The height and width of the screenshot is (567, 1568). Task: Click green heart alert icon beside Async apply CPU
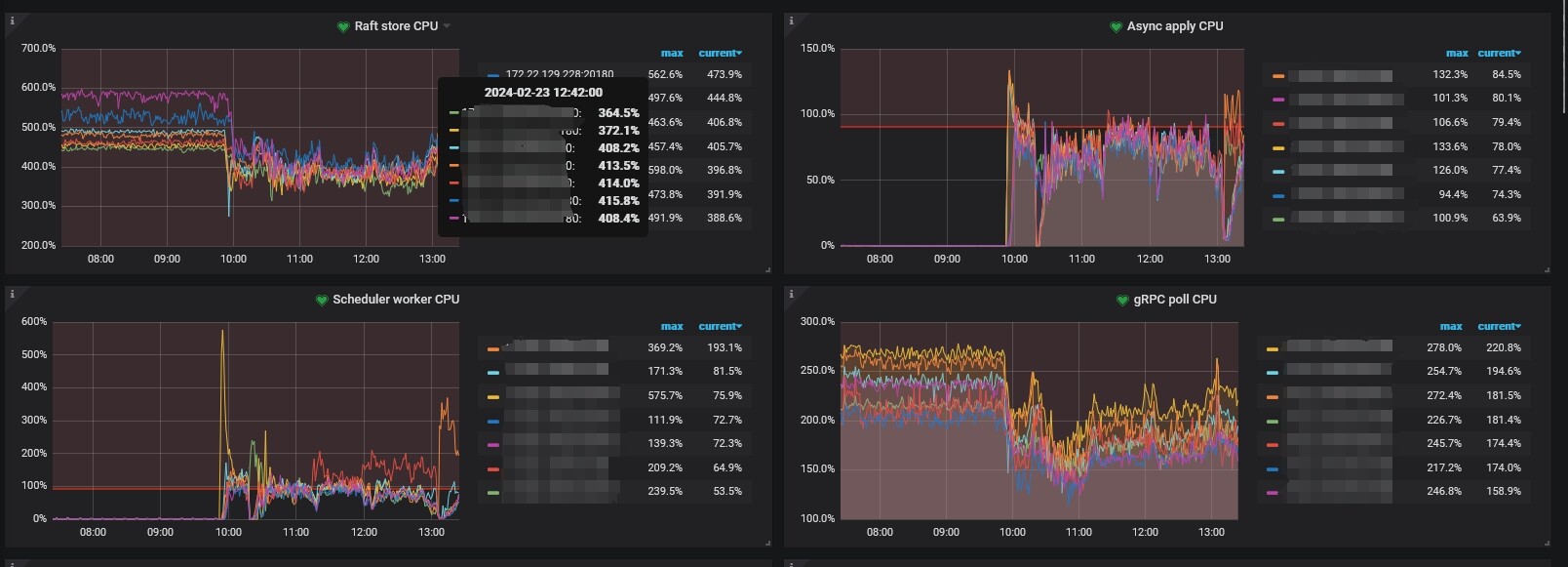tap(1116, 27)
